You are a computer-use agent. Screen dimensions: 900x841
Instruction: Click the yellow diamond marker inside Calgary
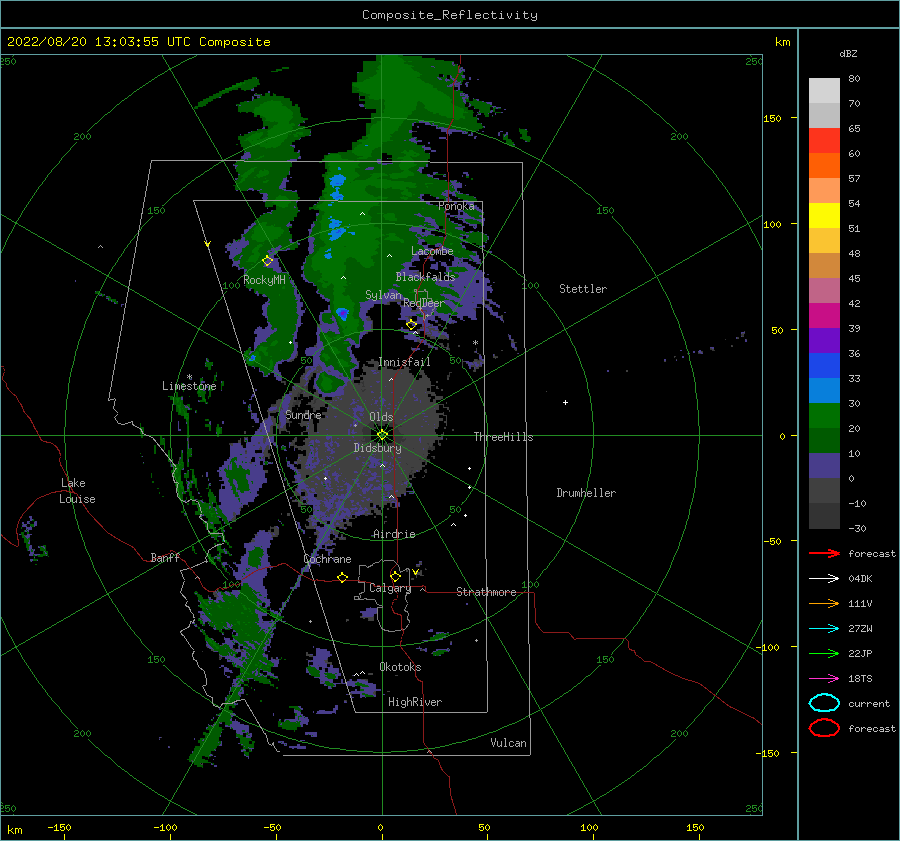(x=395, y=576)
